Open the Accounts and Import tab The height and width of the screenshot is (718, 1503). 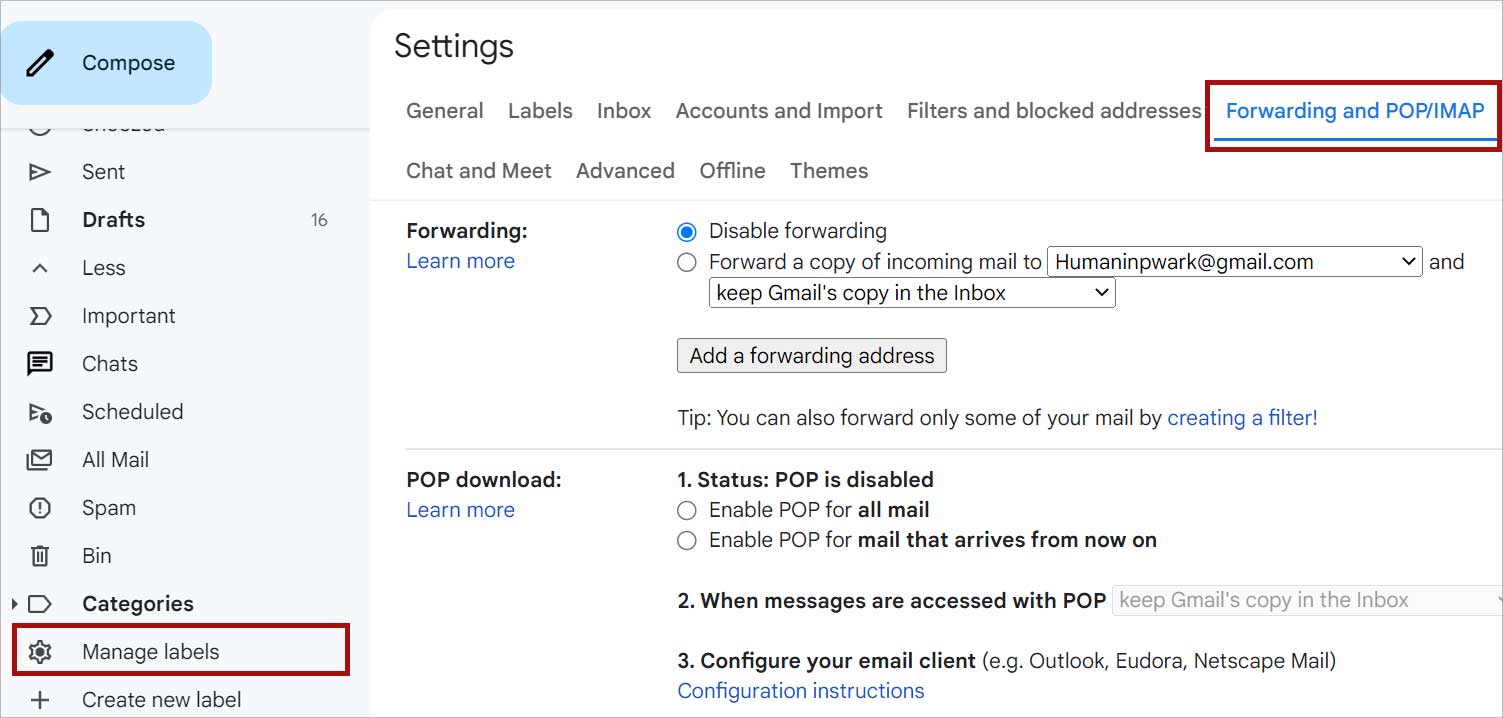click(x=779, y=111)
